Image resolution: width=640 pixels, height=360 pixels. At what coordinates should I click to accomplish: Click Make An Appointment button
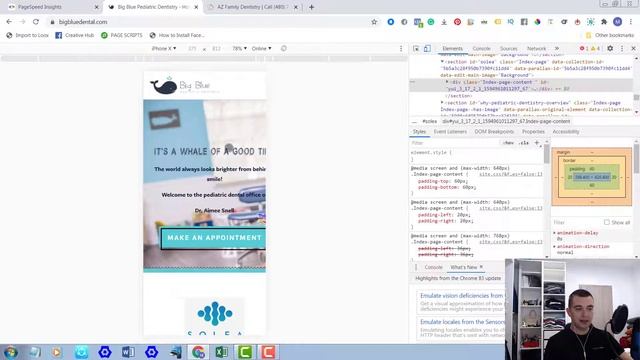(213, 238)
